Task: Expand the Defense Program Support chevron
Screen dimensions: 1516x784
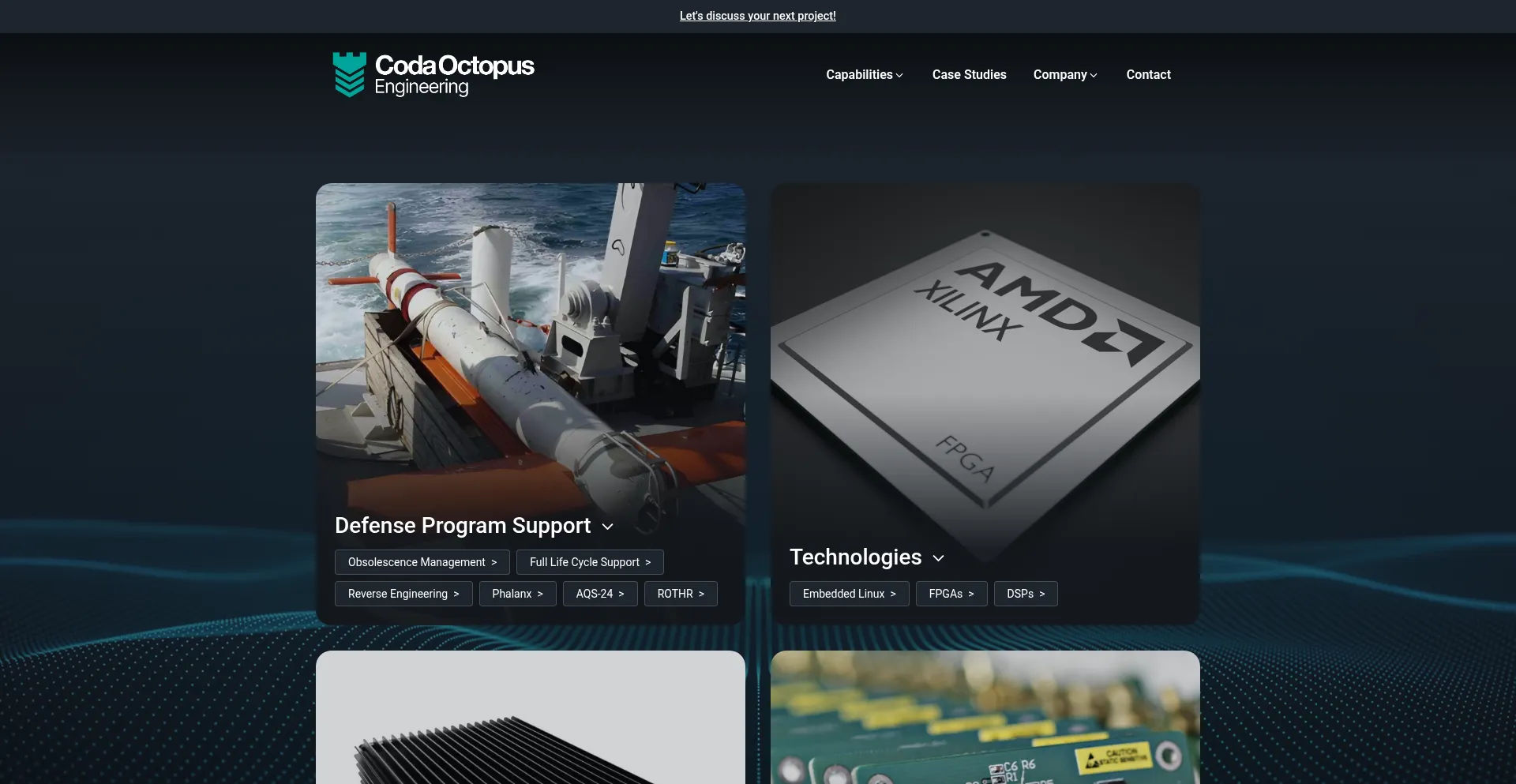Action: coord(607,527)
